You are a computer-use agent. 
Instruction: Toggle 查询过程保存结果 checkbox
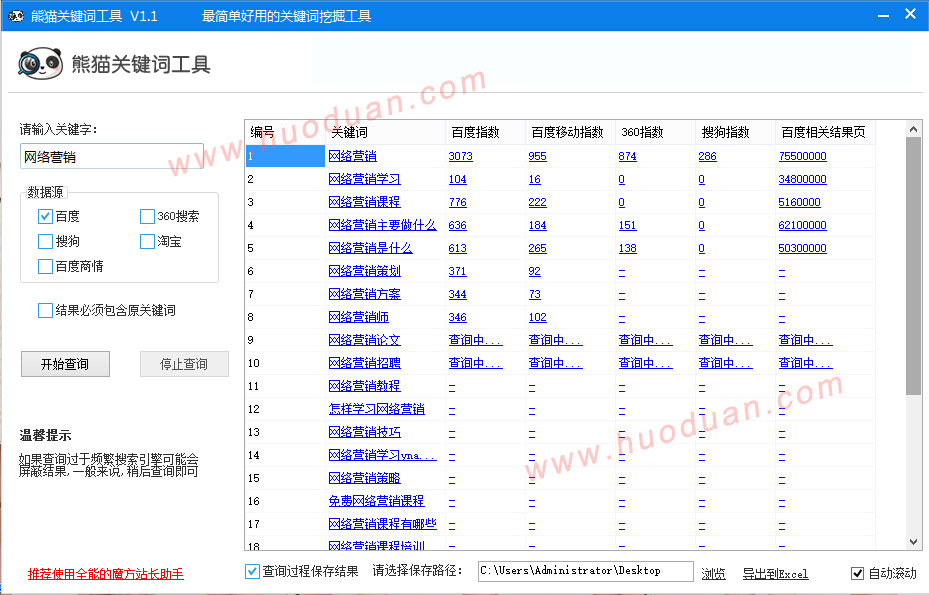click(x=252, y=571)
